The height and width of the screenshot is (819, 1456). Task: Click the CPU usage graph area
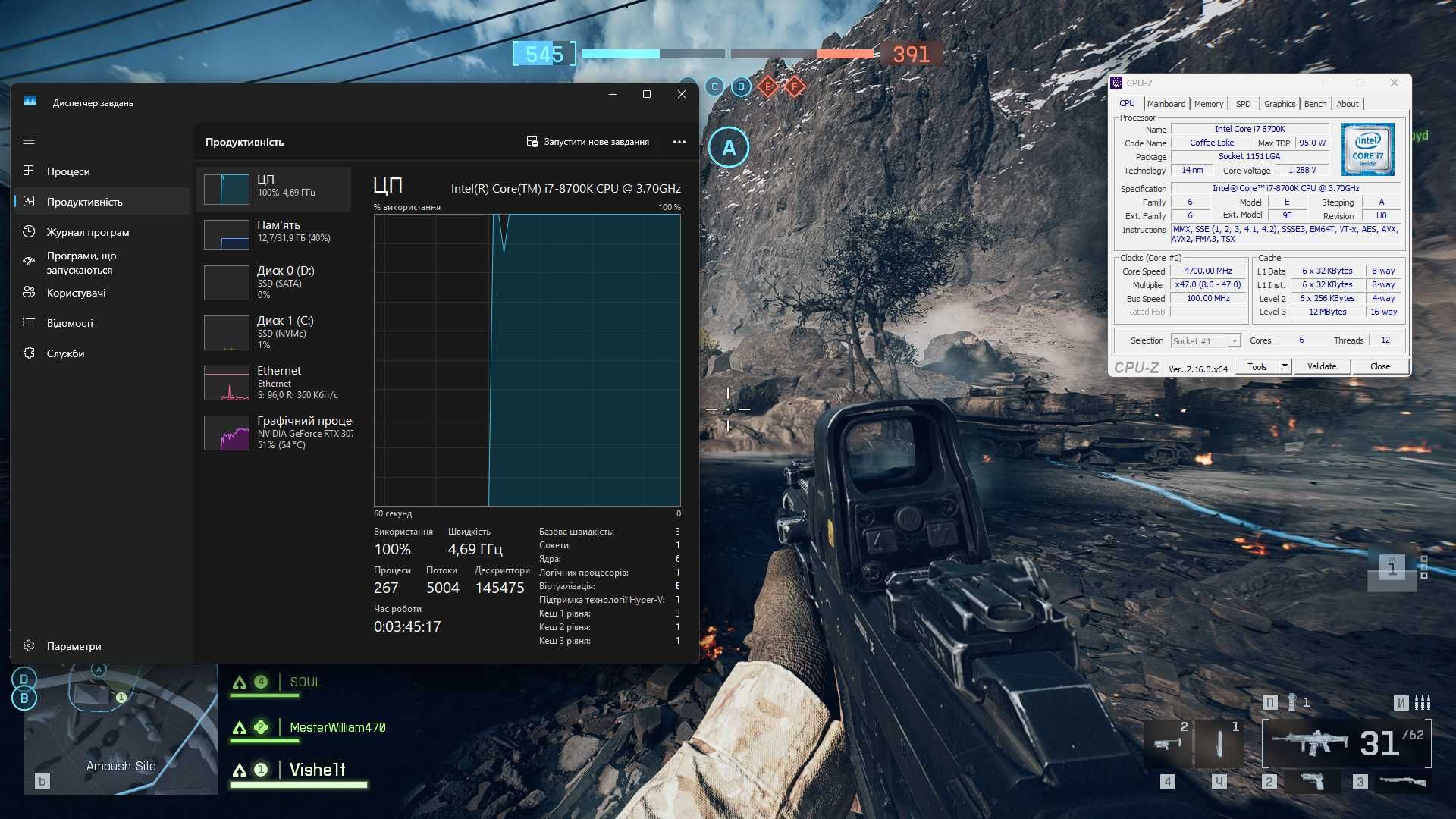tap(527, 360)
